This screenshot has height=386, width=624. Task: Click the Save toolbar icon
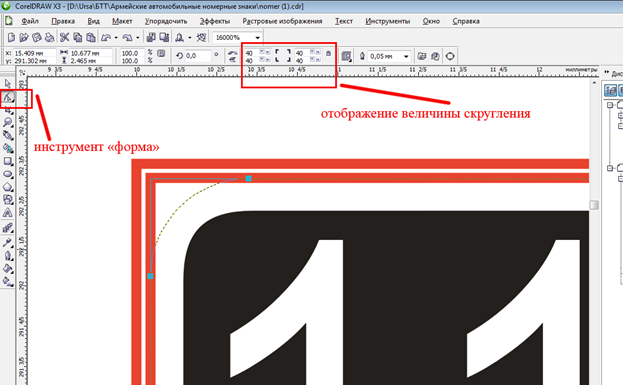click(x=37, y=37)
